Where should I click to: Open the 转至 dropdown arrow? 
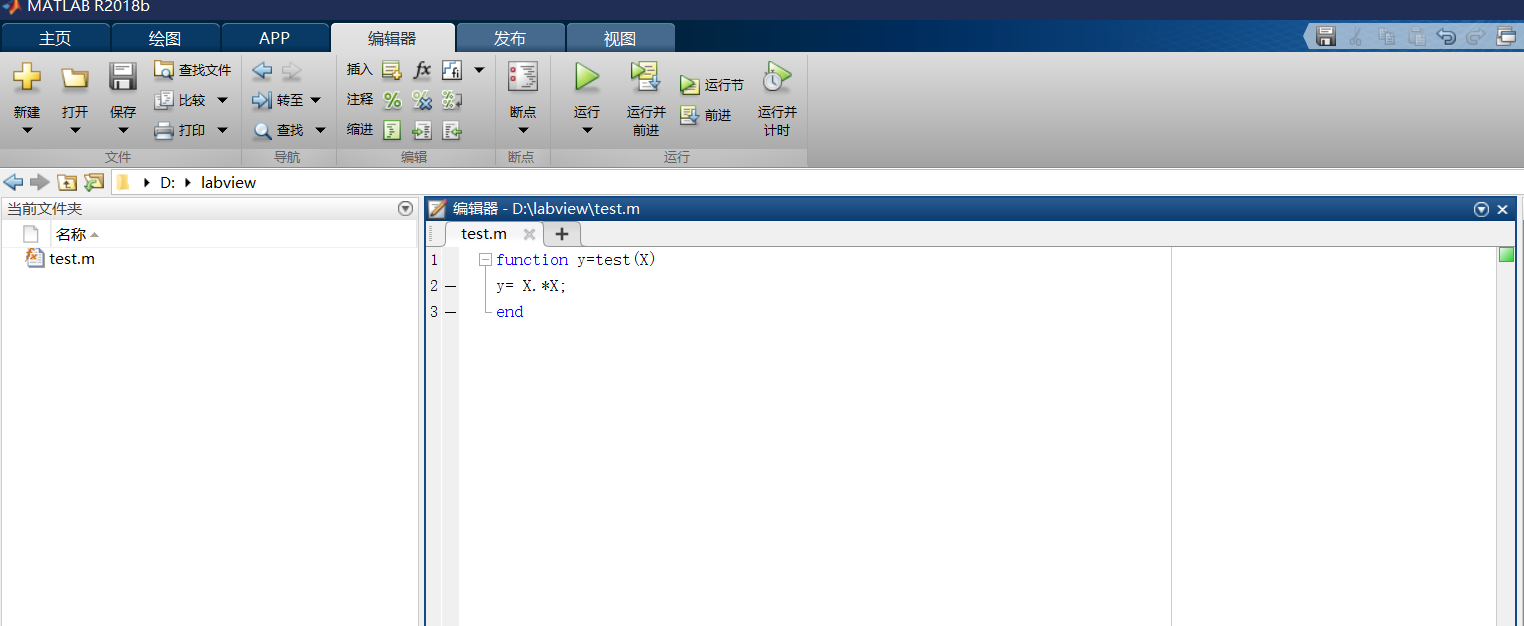pos(315,100)
